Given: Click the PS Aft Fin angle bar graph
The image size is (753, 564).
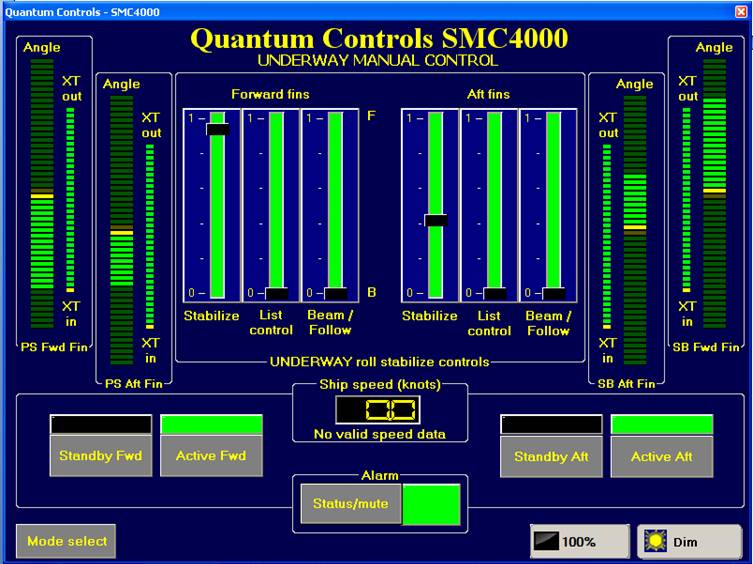Looking at the screenshot, I should [x=121, y=230].
